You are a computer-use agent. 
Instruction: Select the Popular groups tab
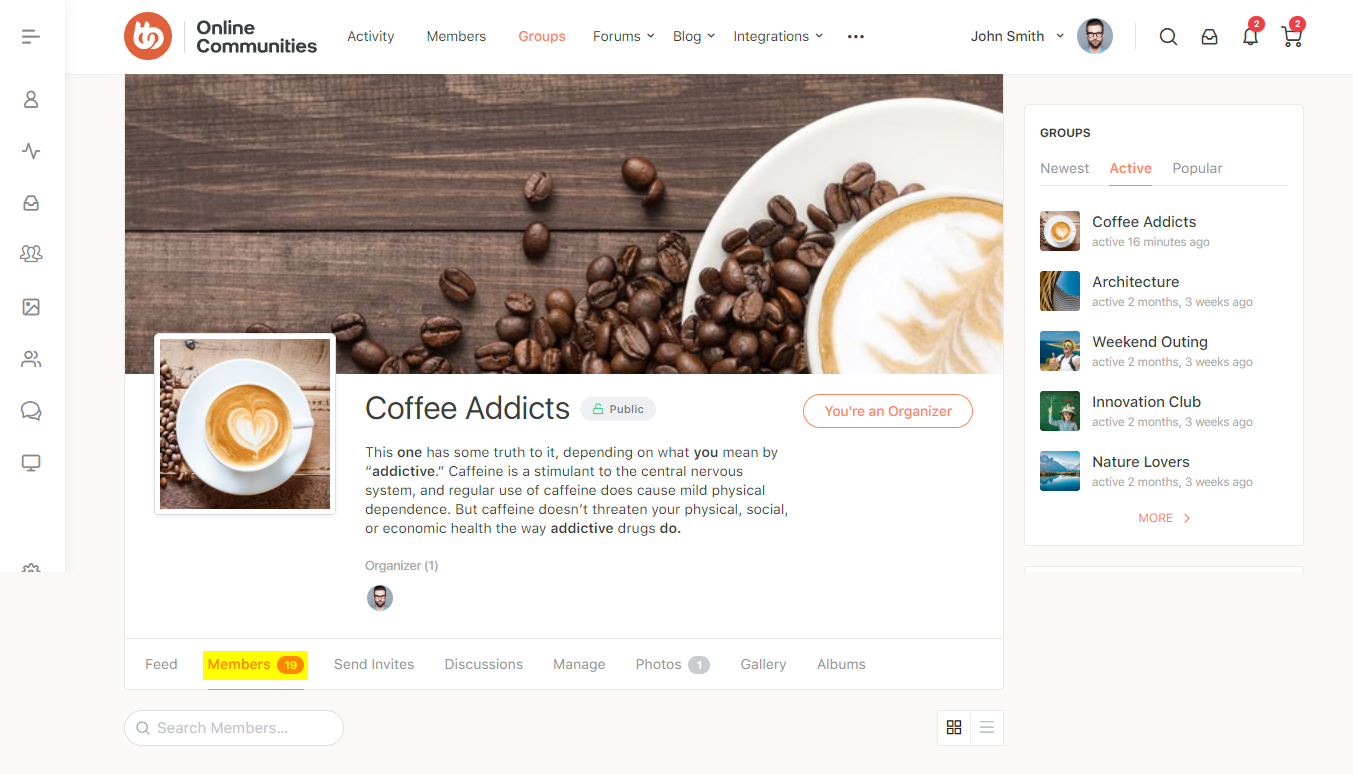point(1197,168)
